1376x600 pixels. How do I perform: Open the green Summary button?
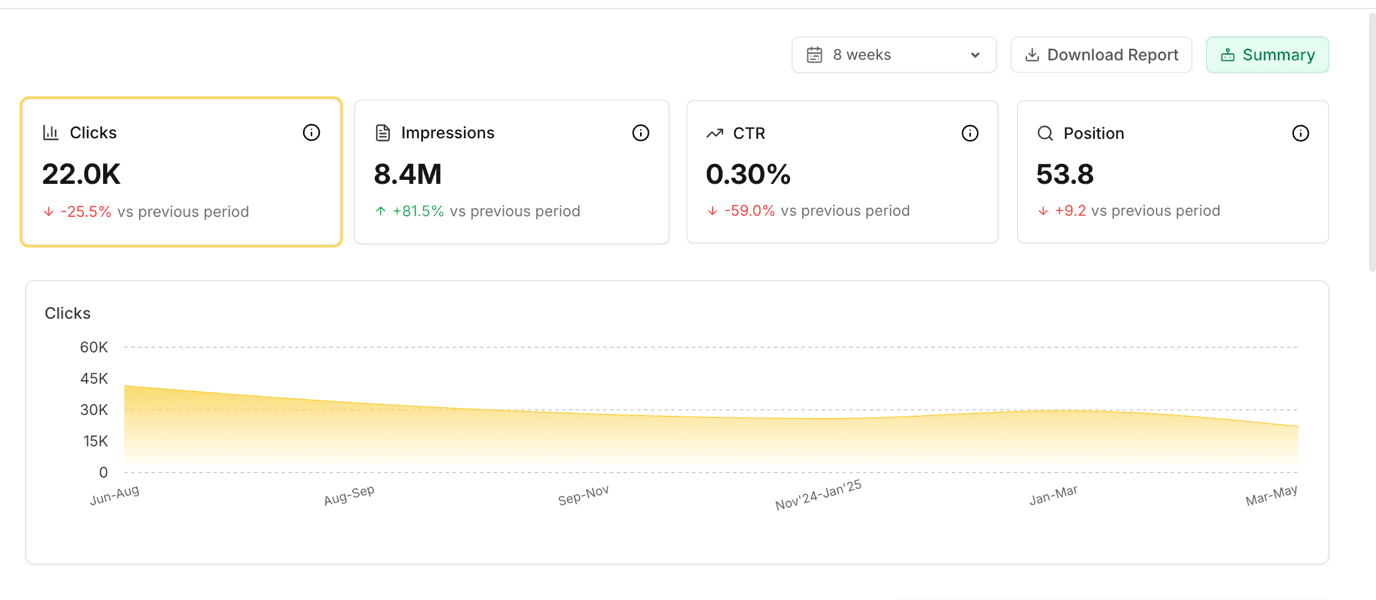tap(1267, 55)
